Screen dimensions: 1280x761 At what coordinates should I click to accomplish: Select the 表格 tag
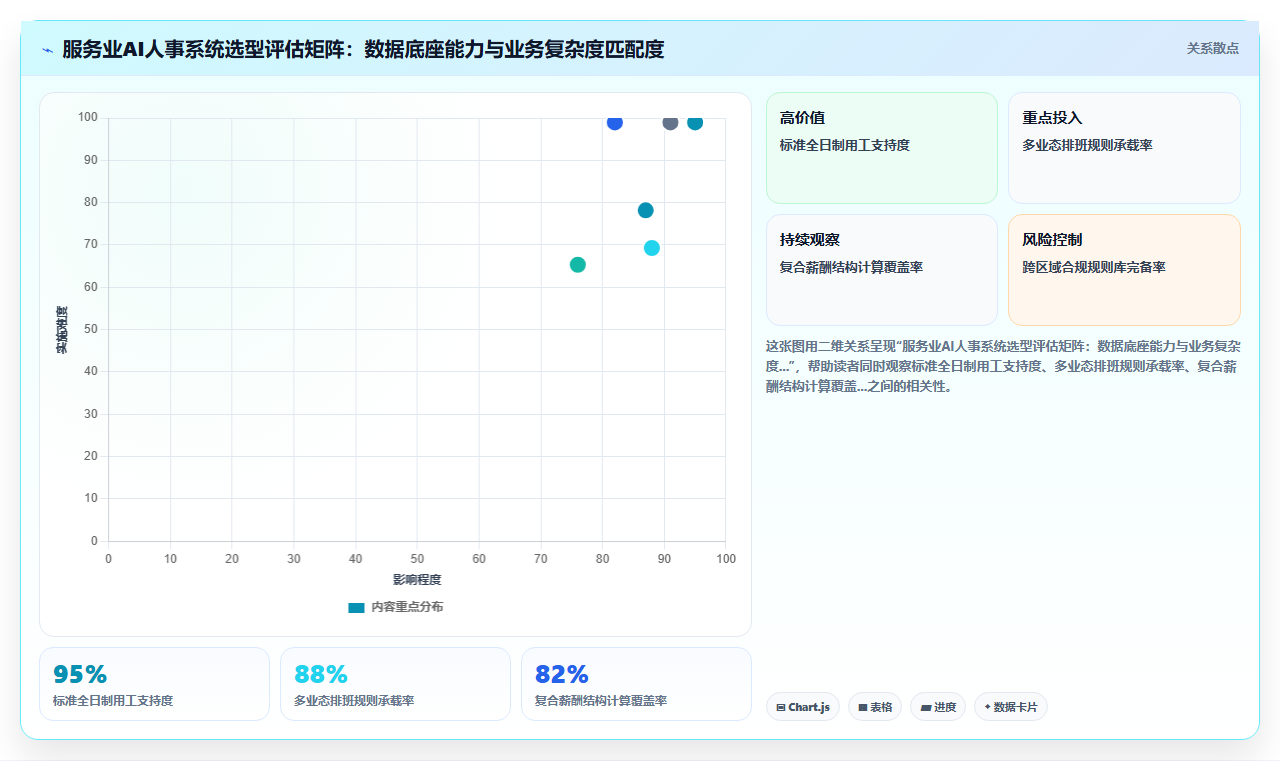[875, 707]
